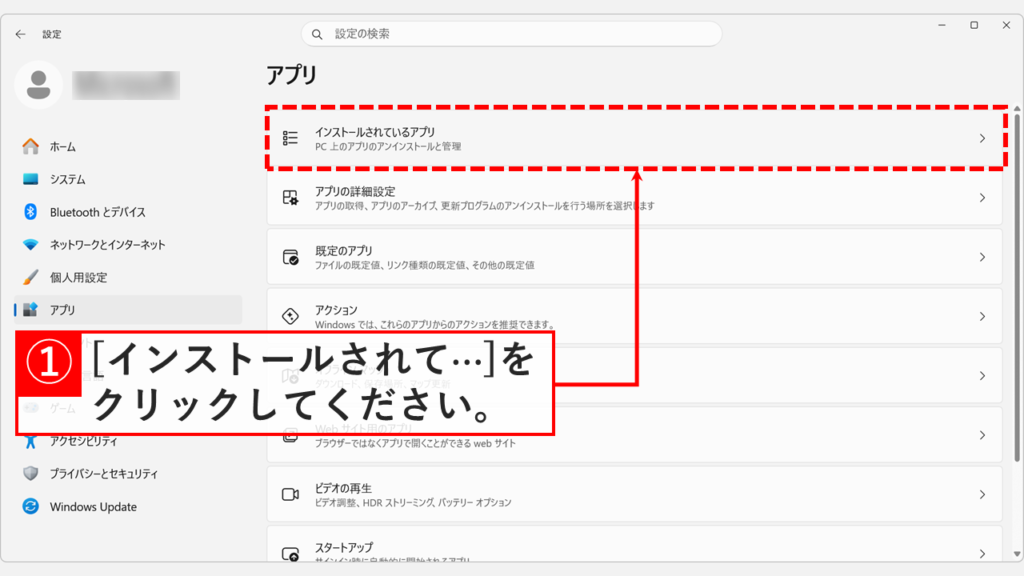Screen dimensions: 1024x576
Task: Open the user account avatar
Action: [39, 85]
